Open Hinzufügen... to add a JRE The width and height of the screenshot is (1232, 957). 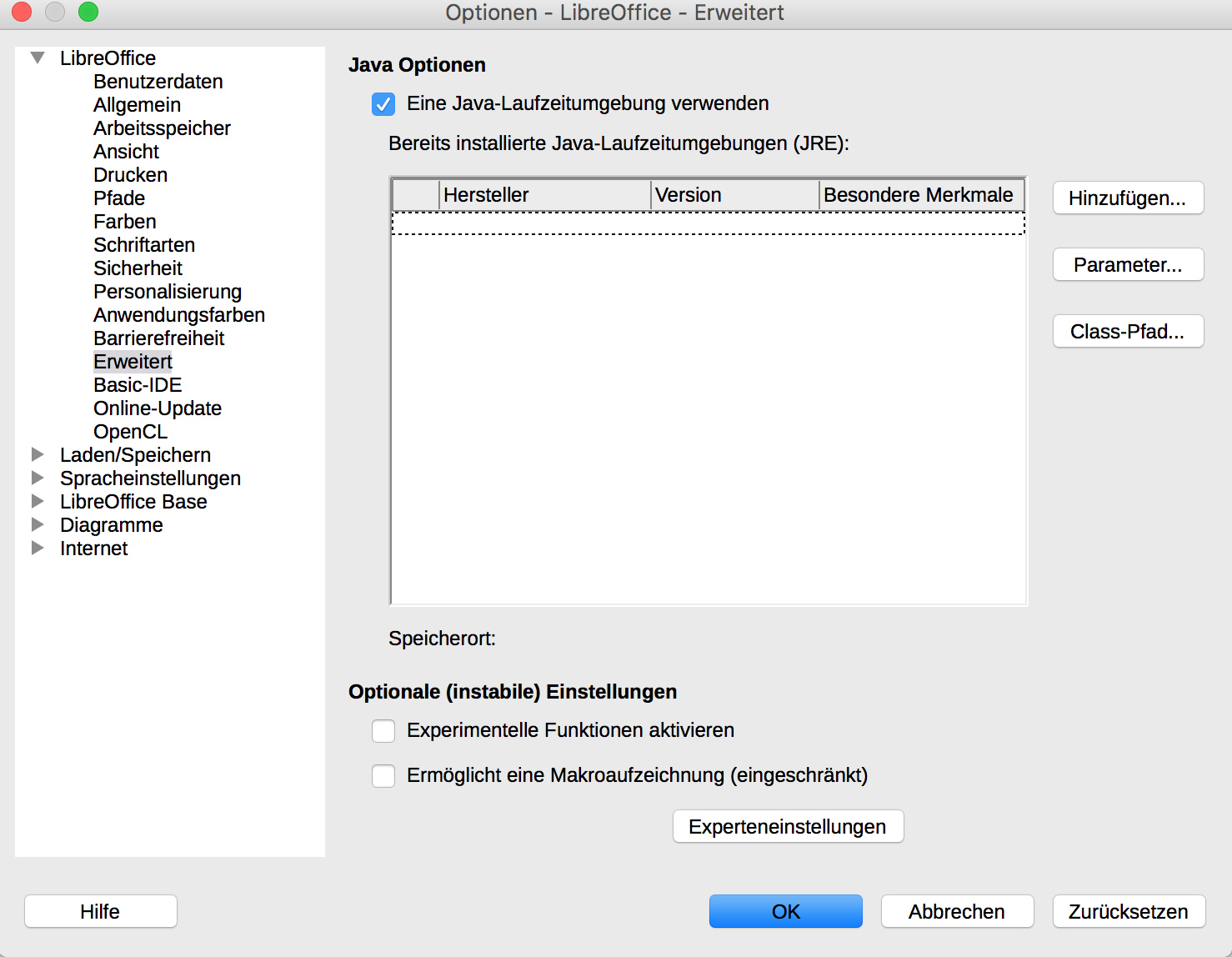[x=1128, y=198]
